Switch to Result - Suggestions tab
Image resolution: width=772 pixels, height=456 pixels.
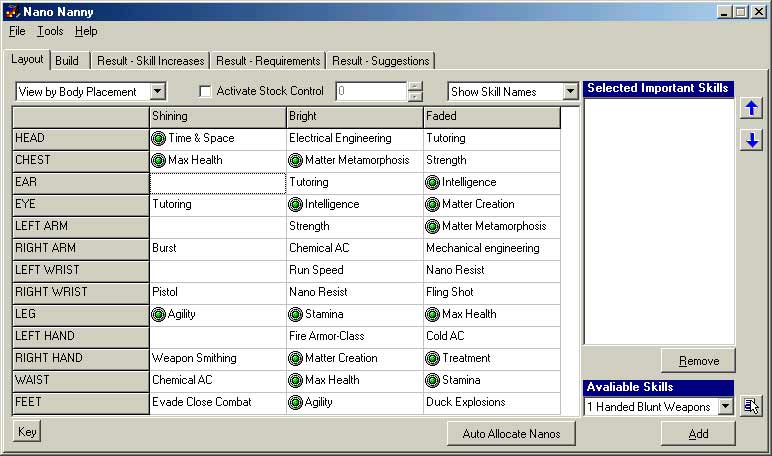coord(381,61)
